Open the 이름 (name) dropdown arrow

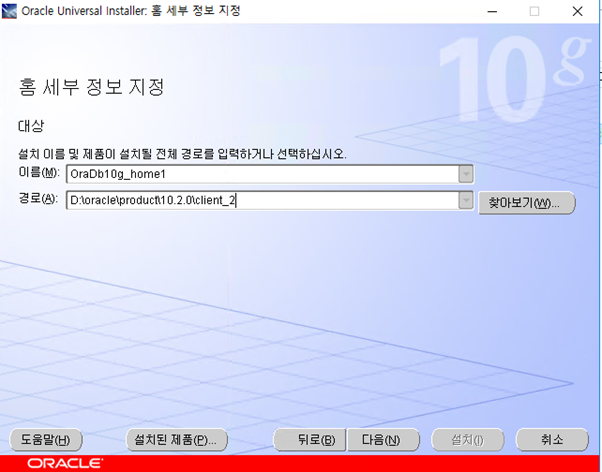[466, 174]
